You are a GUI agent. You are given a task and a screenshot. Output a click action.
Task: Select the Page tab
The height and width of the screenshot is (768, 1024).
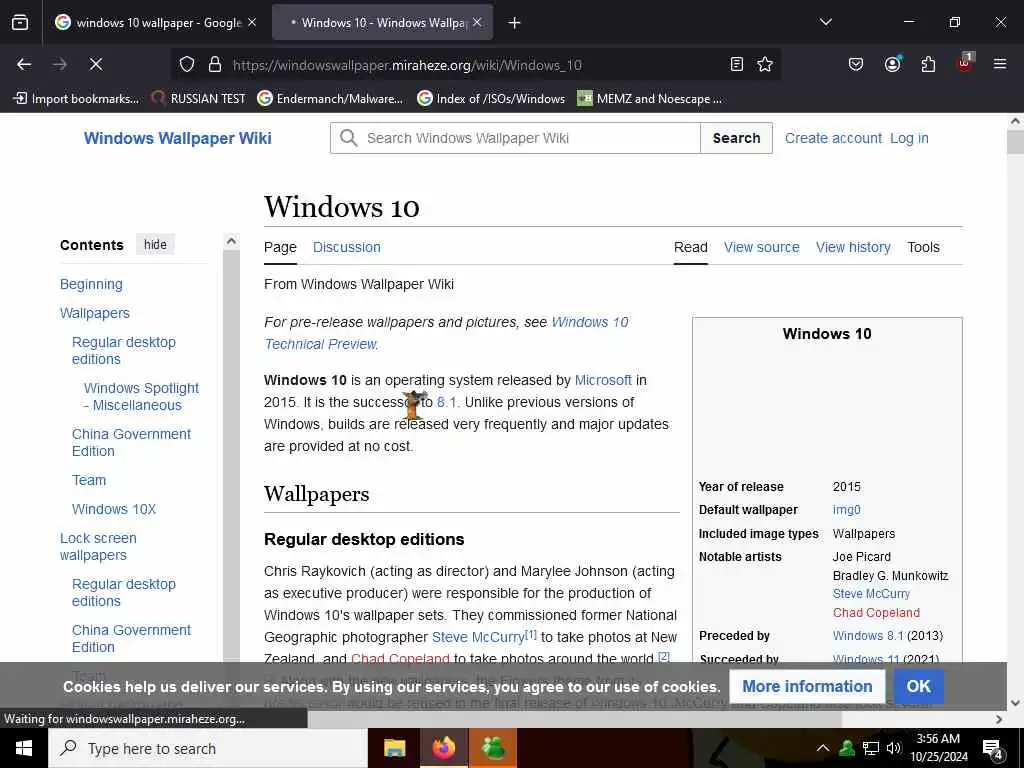(x=280, y=247)
